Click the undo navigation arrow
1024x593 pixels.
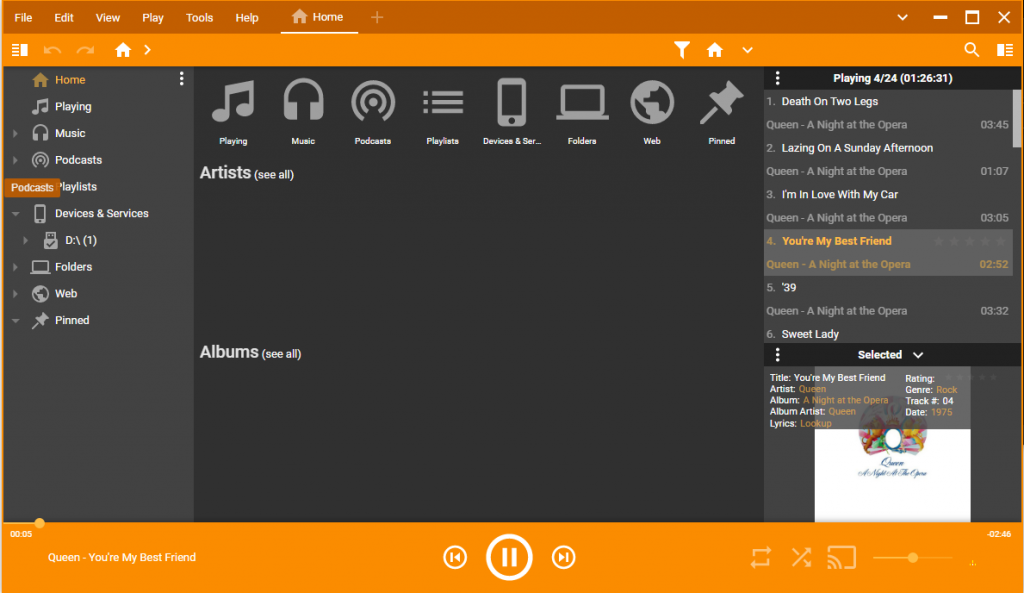click(52, 50)
